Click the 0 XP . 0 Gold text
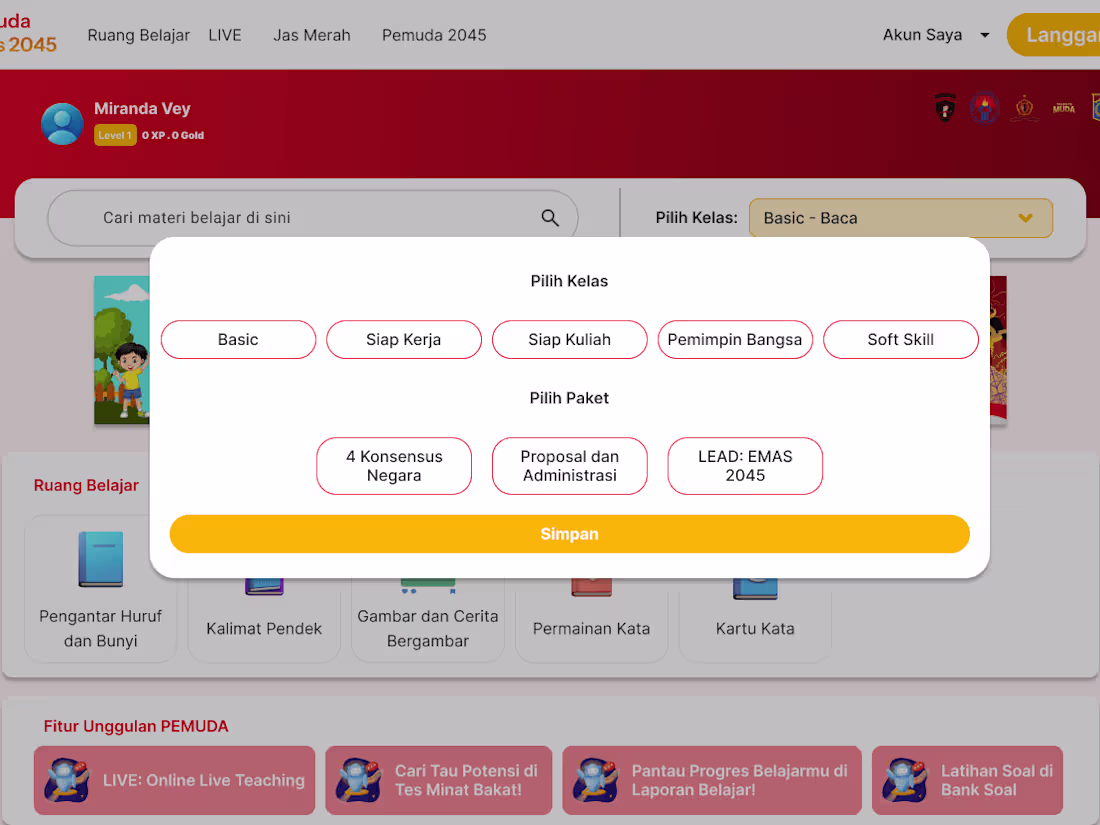The image size is (1100, 825). click(x=173, y=135)
